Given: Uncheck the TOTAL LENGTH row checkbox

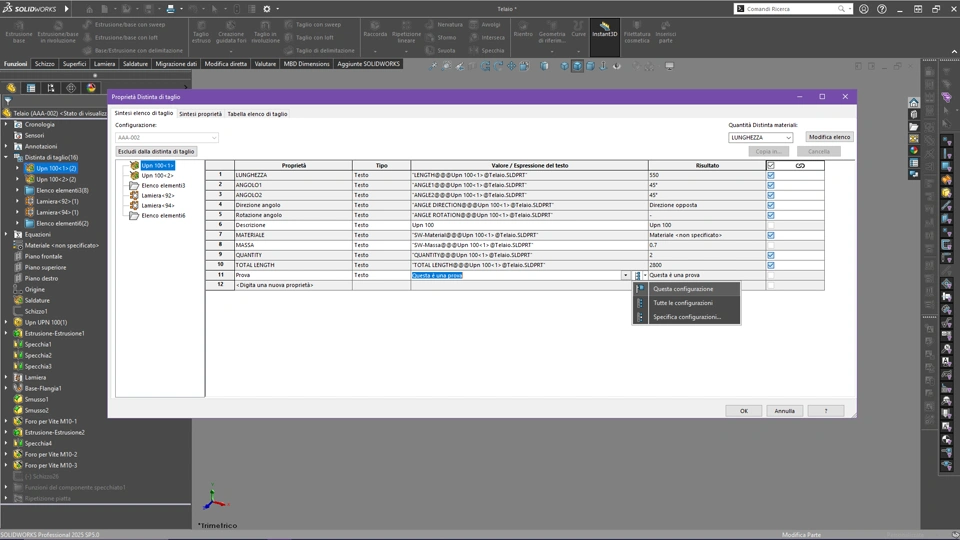Looking at the screenshot, I should click(771, 265).
